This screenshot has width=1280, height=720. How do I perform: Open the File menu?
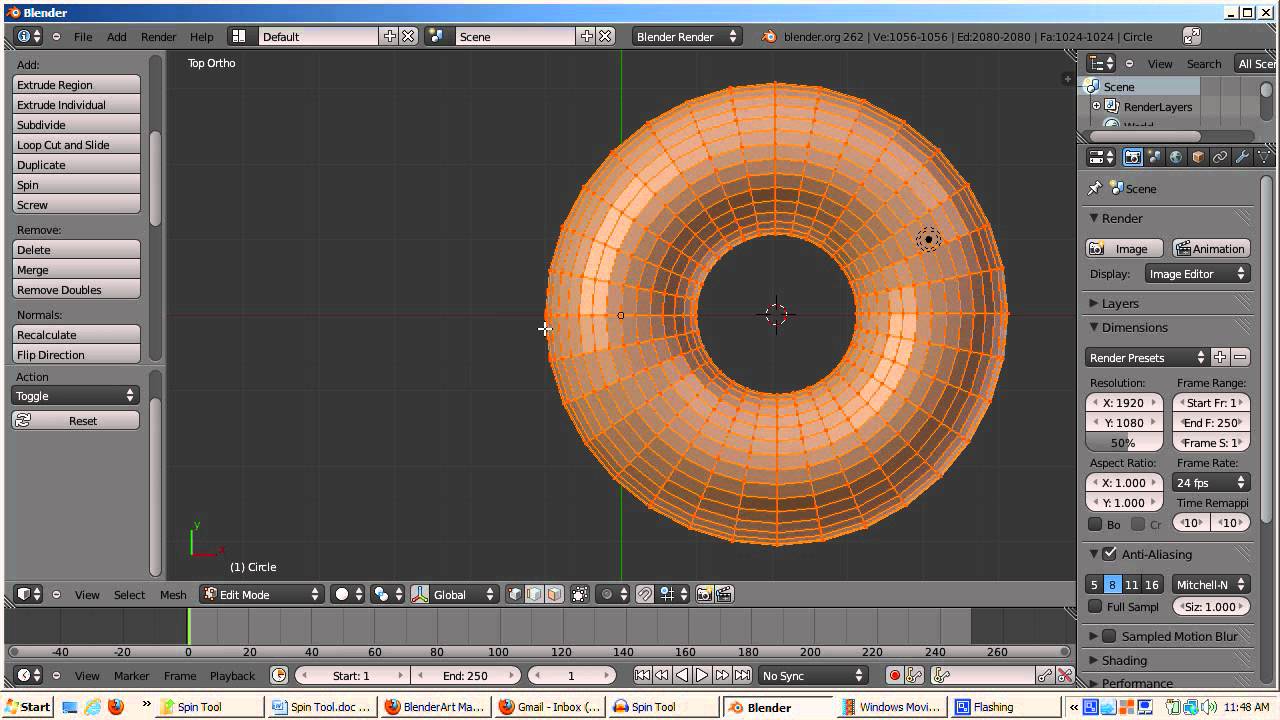[x=83, y=36]
